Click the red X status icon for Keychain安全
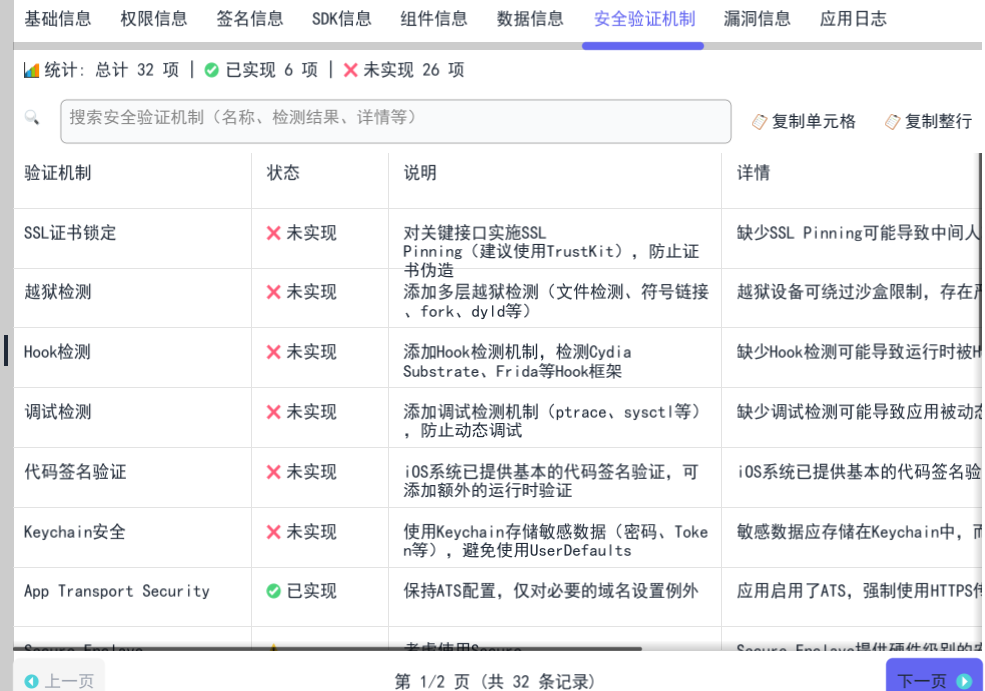This screenshot has width=985, height=691. click(x=273, y=532)
